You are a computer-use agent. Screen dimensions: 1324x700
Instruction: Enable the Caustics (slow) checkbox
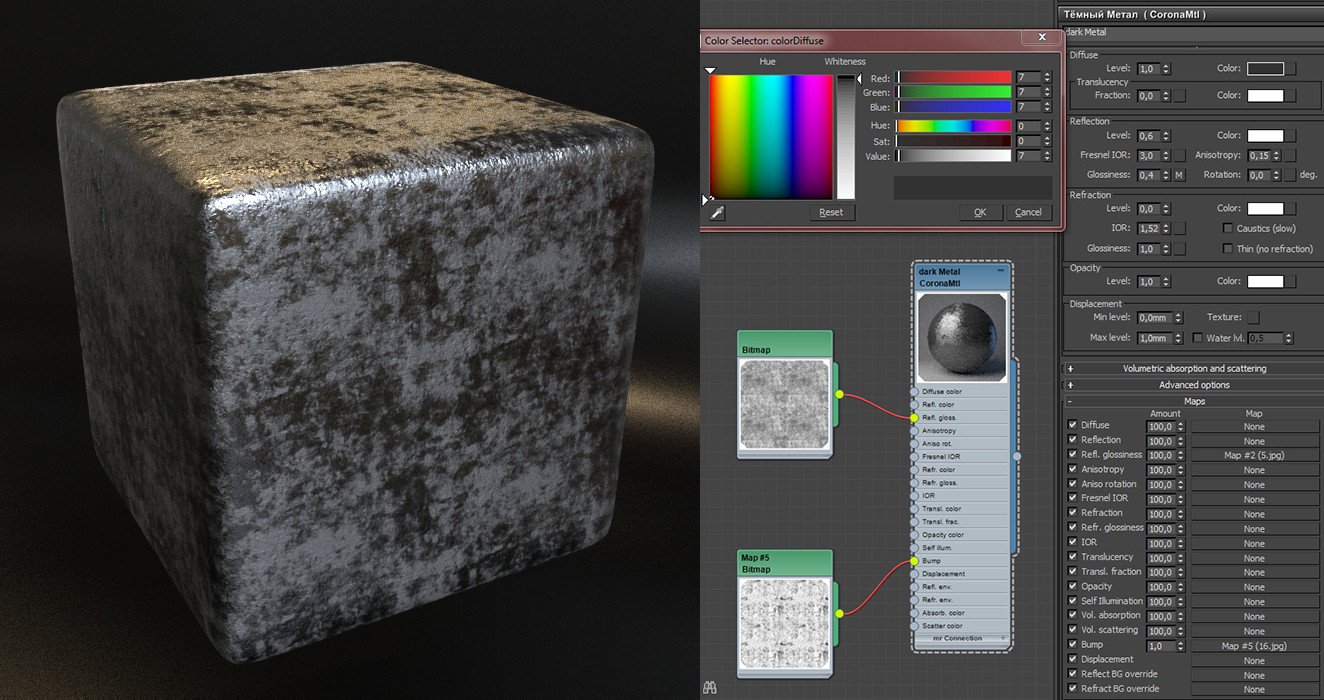click(1228, 228)
